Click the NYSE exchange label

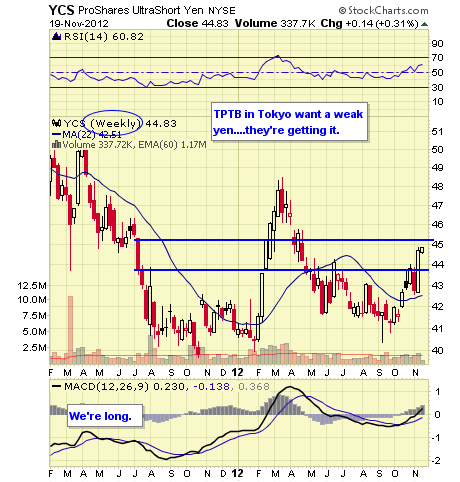click(222, 11)
